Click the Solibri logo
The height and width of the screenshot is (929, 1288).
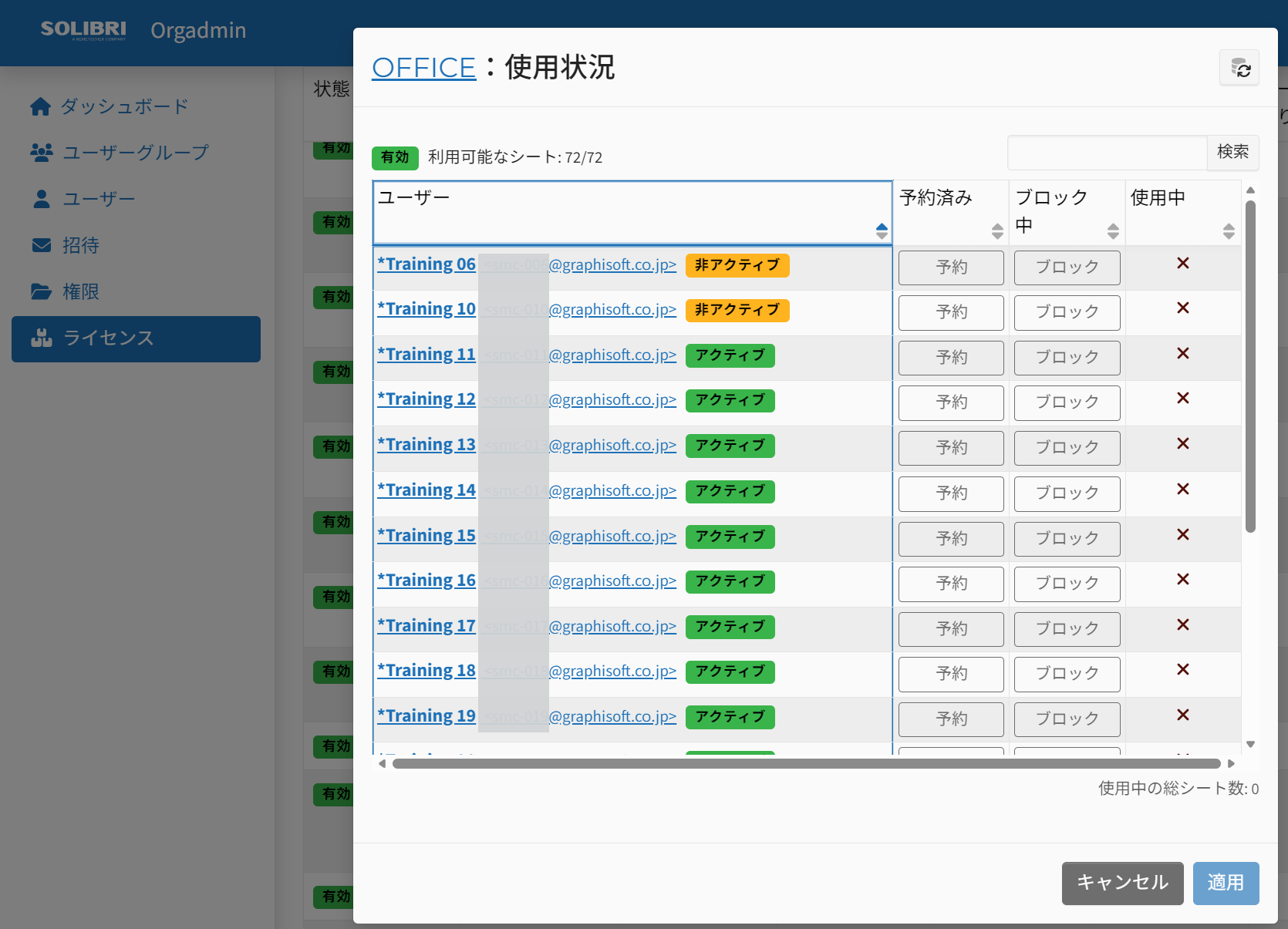[83, 30]
